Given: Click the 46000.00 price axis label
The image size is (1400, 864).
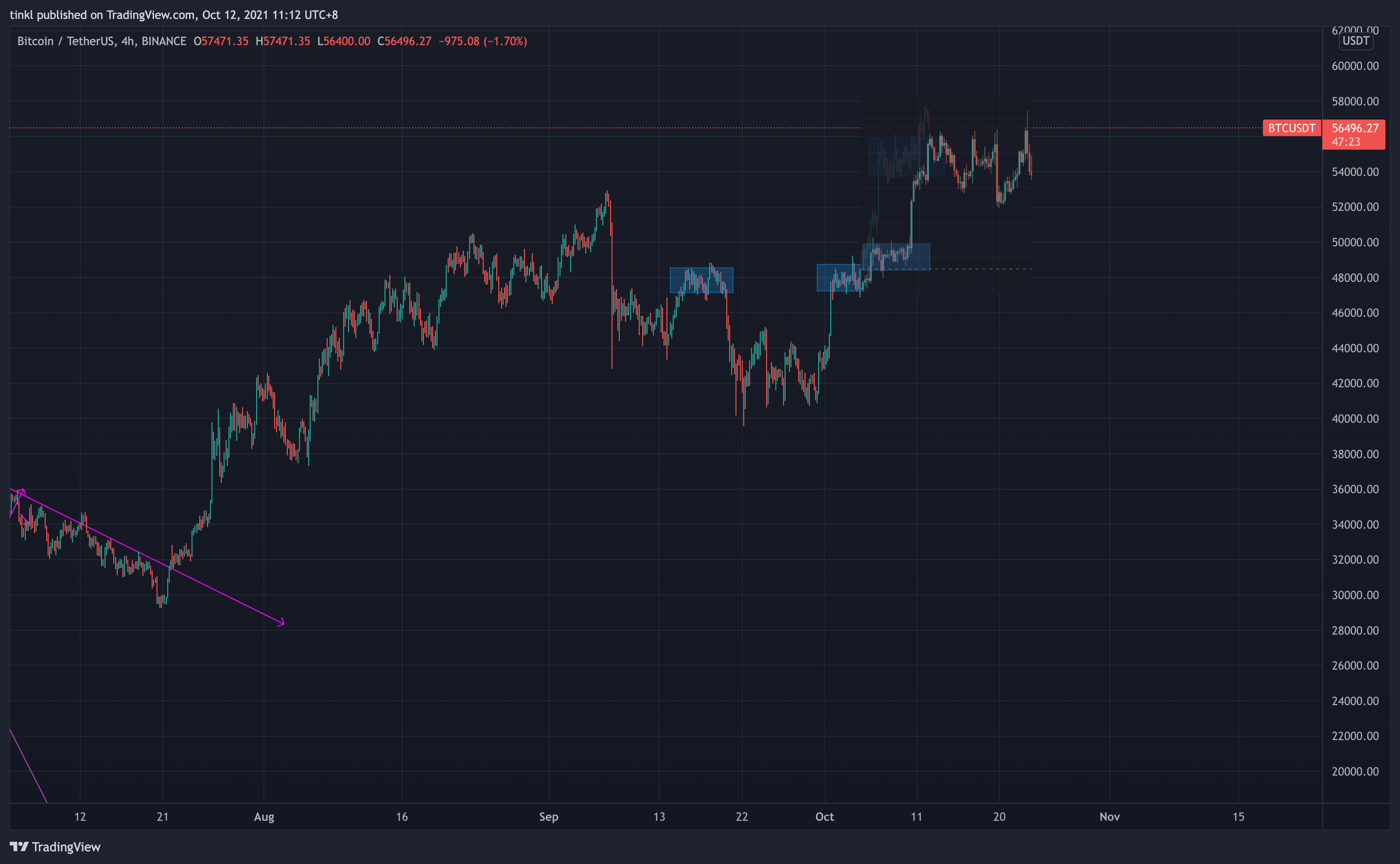Looking at the screenshot, I should click(x=1355, y=312).
